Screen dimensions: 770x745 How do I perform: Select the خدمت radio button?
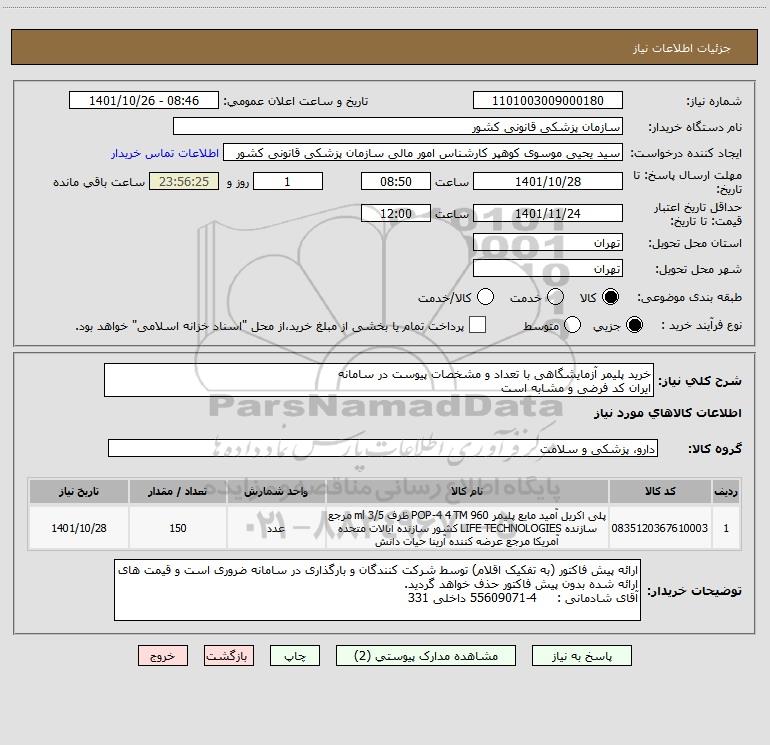click(x=555, y=297)
